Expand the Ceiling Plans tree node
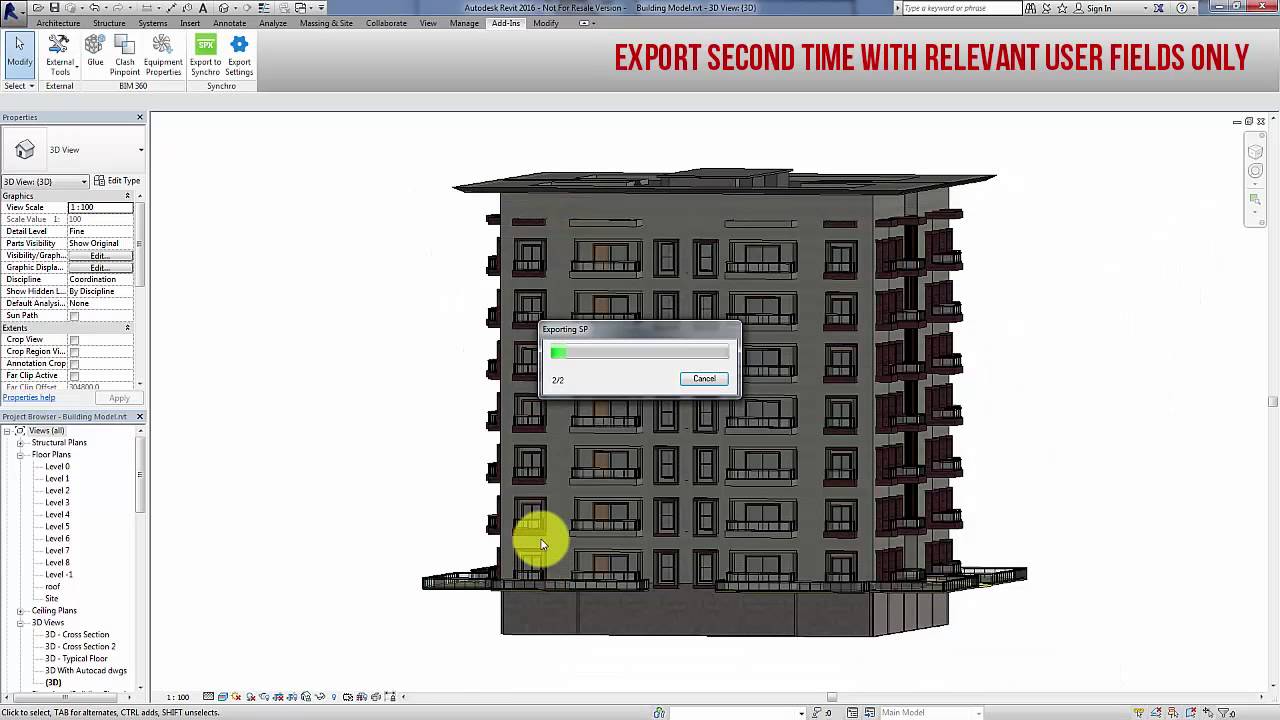The image size is (1280, 720). [20, 611]
